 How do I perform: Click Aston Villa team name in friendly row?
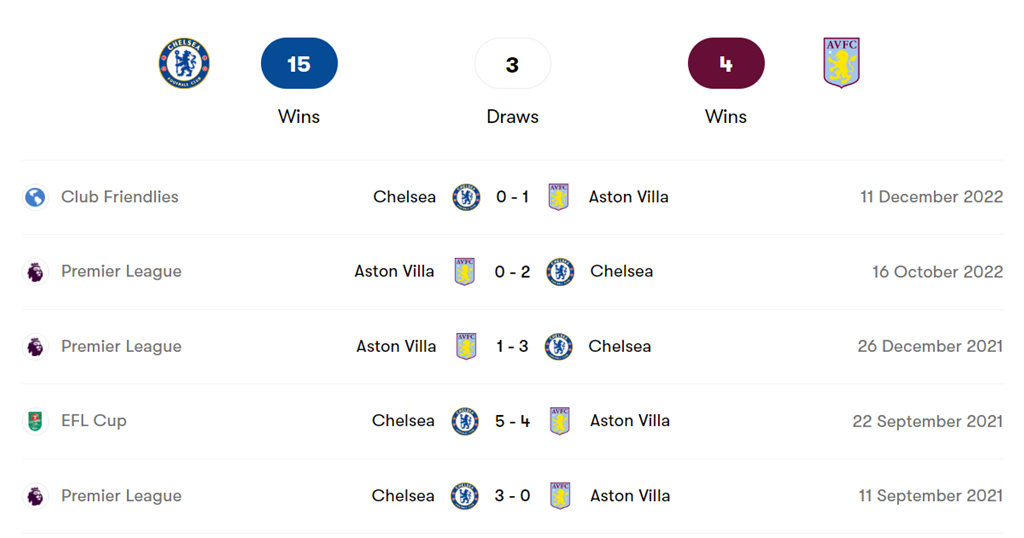(628, 197)
